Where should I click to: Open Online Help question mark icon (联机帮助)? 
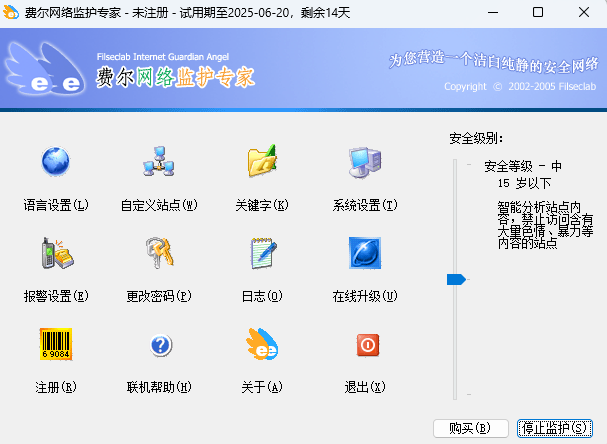click(161, 345)
